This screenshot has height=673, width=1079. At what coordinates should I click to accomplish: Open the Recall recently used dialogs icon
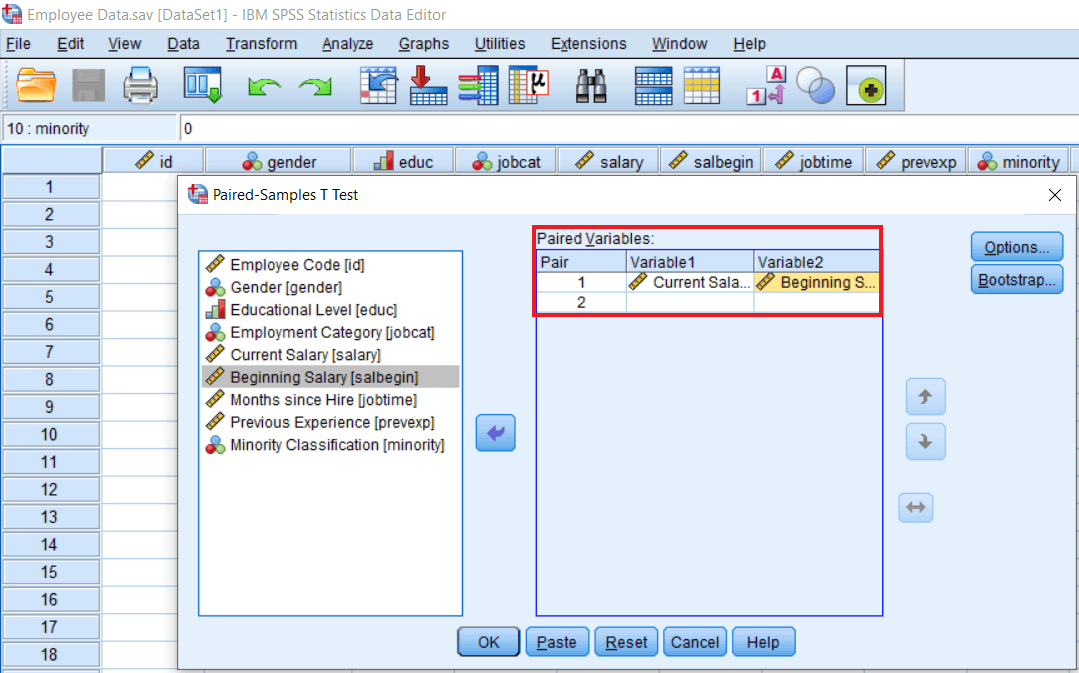pos(203,86)
